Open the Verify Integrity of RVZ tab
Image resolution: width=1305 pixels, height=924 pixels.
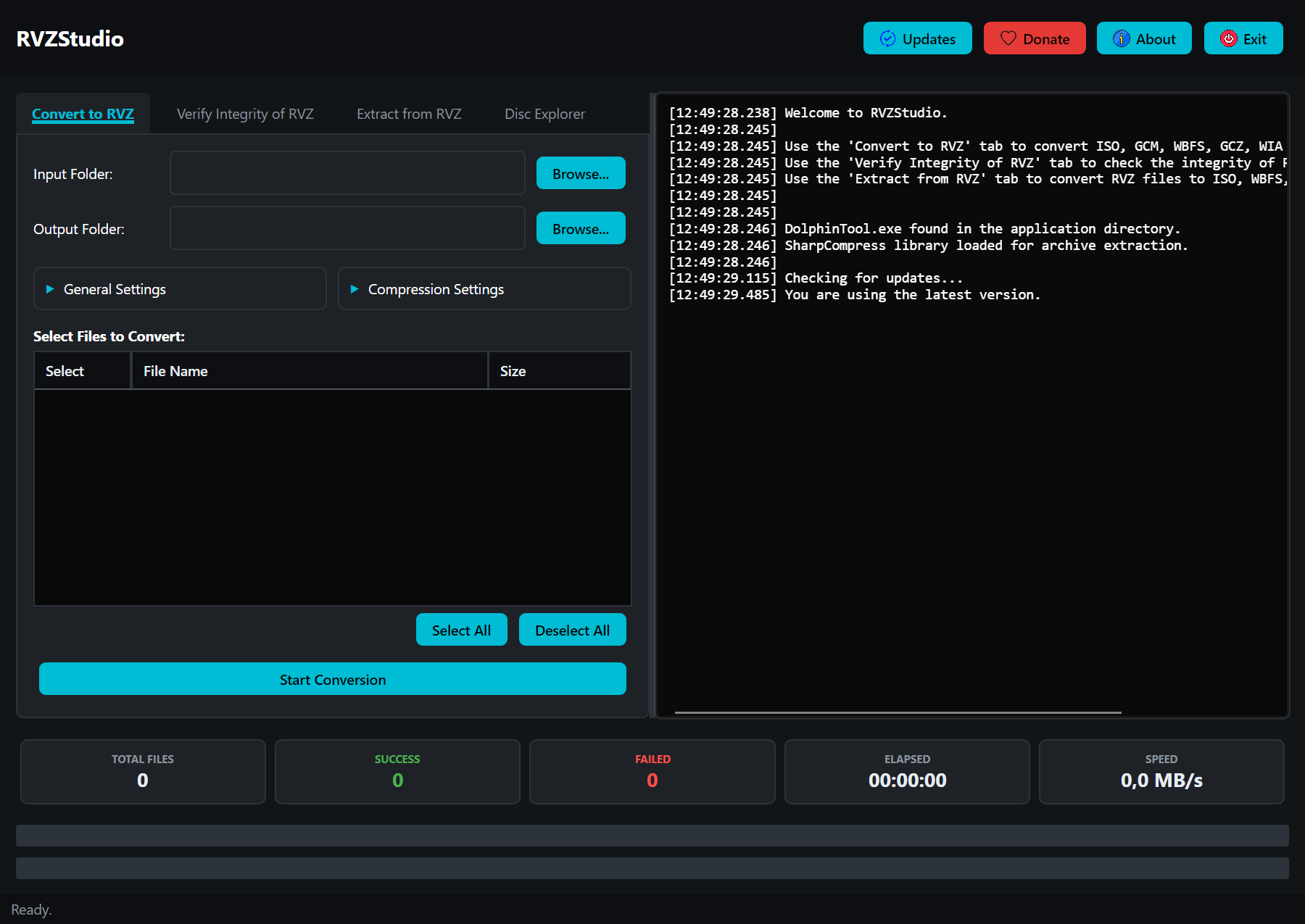coord(245,114)
